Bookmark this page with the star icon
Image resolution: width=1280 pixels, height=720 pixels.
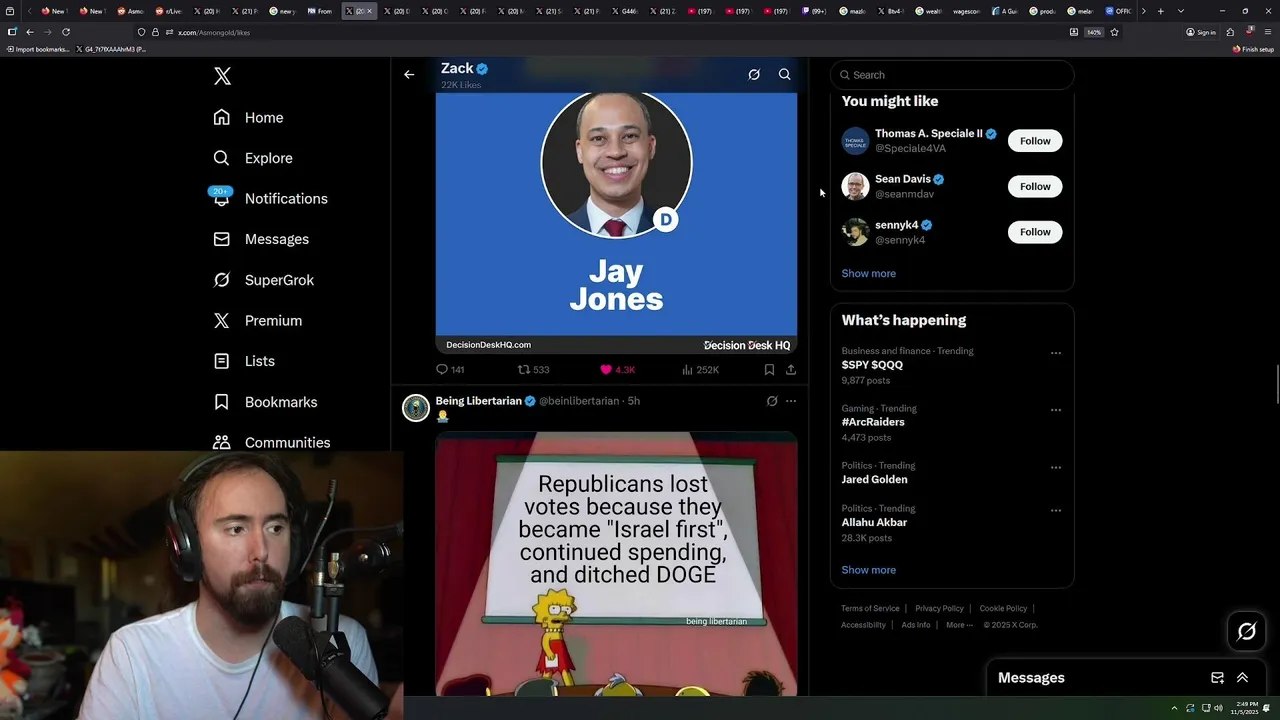pyautogui.click(x=1114, y=32)
